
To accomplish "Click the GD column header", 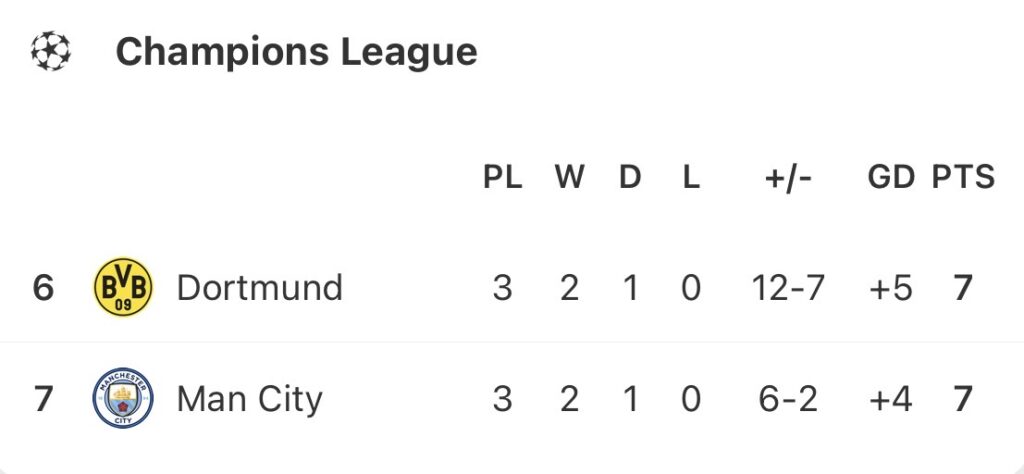I will pyautogui.click(x=891, y=178).
